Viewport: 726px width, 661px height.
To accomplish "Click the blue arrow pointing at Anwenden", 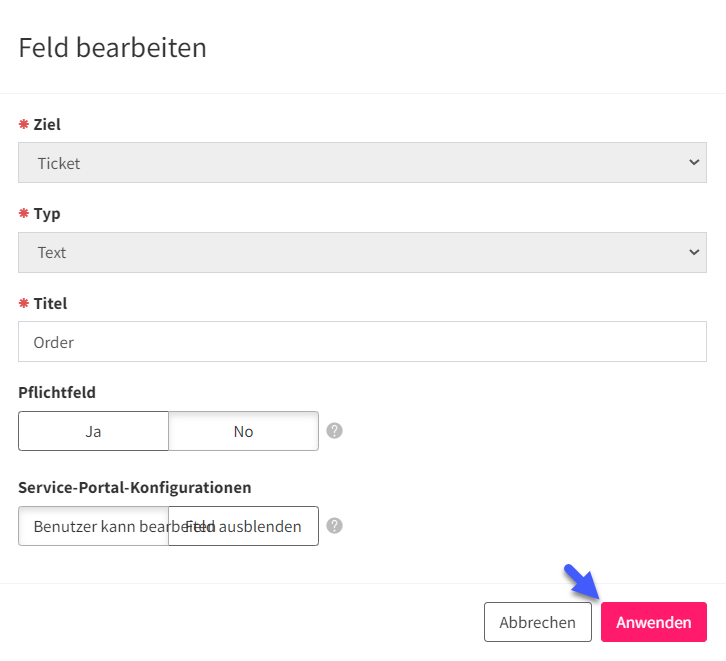I will 582,582.
